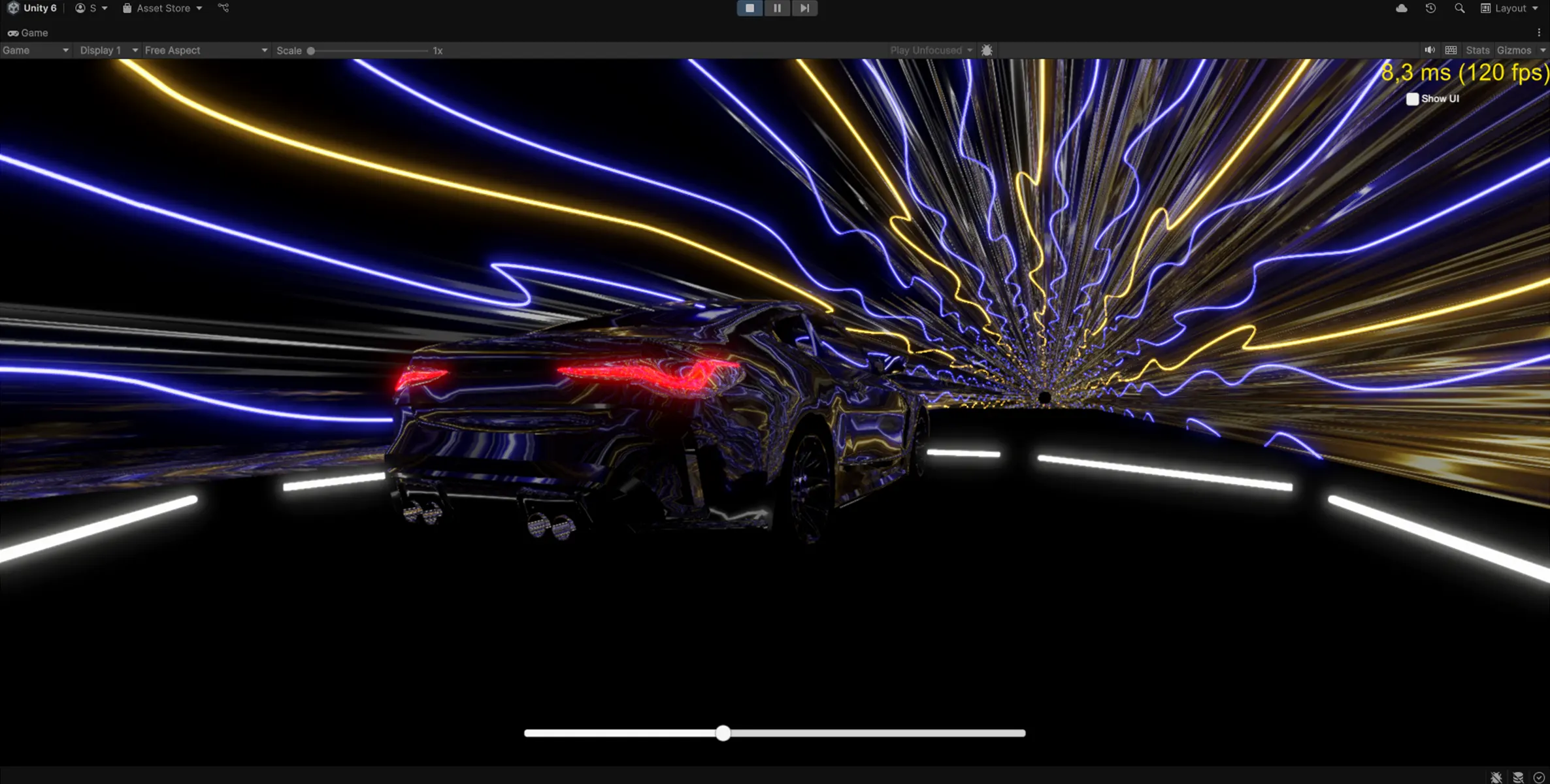
Task: Pause the running game
Action: click(x=777, y=8)
